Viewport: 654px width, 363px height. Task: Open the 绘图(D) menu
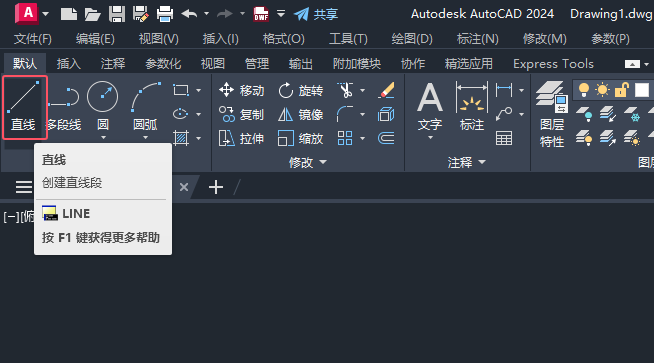pyautogui.click(x=412, y=39)
